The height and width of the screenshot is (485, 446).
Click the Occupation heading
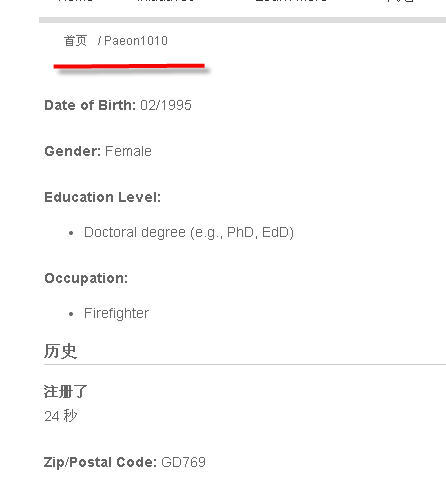click(x=86, y=278)
